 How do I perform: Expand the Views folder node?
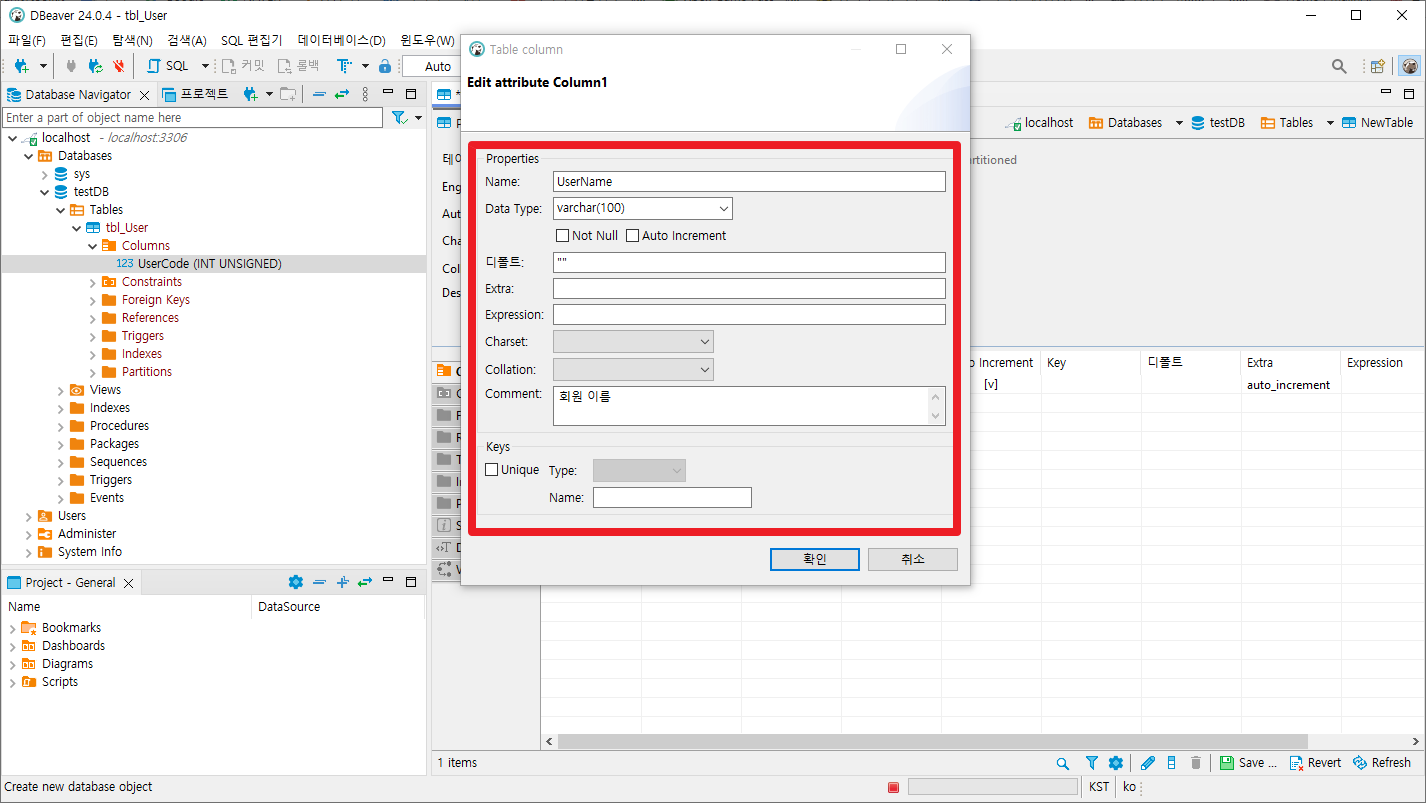pyautogui.click(x=61, y=390)
